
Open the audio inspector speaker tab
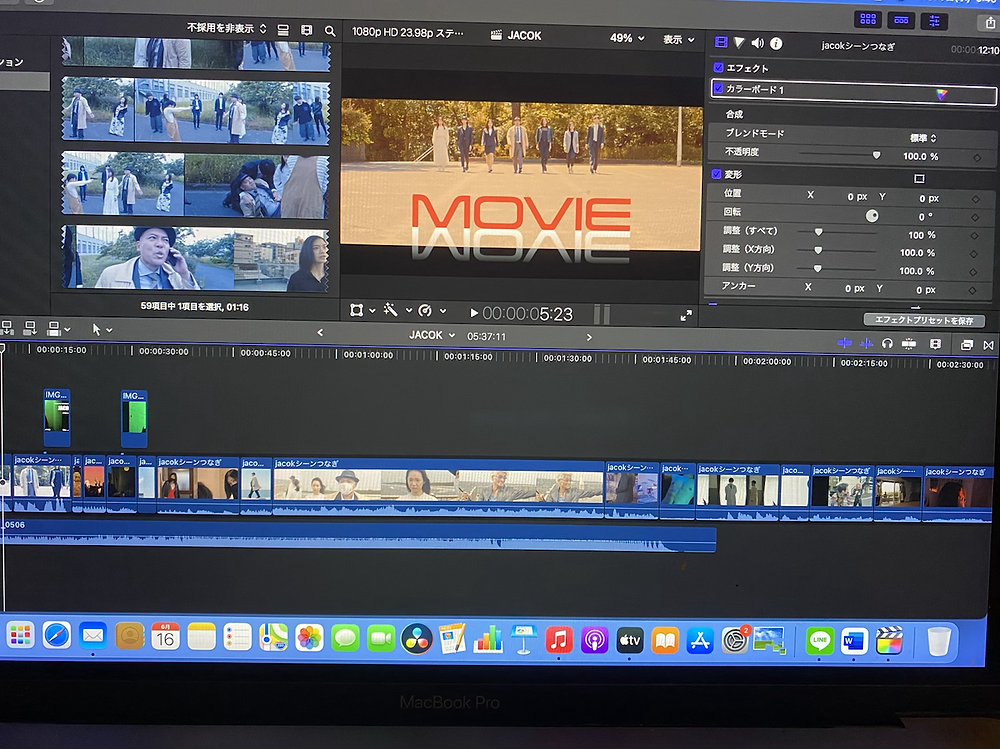click(x=758, y=43)
